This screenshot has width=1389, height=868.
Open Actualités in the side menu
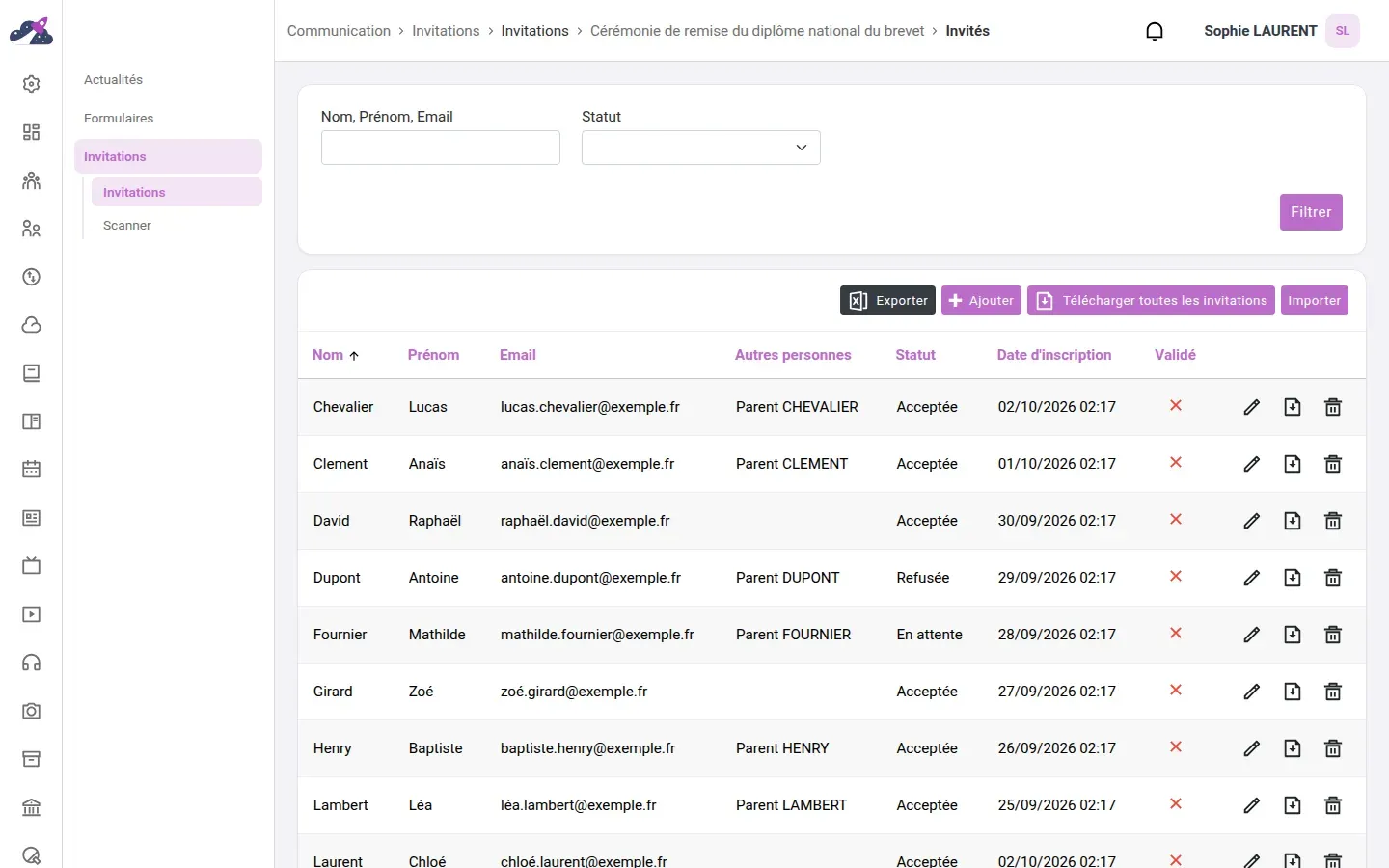[x=113, y=80]
